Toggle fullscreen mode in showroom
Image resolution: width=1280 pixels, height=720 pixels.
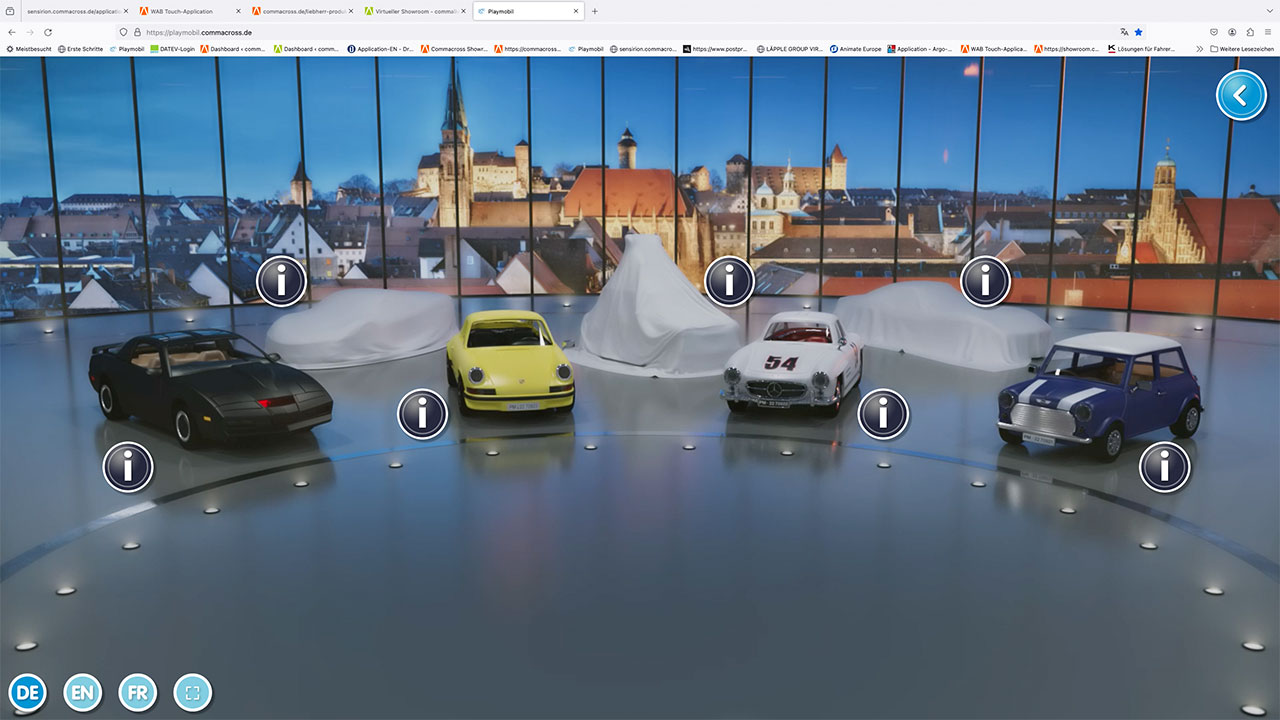point(193,692)
